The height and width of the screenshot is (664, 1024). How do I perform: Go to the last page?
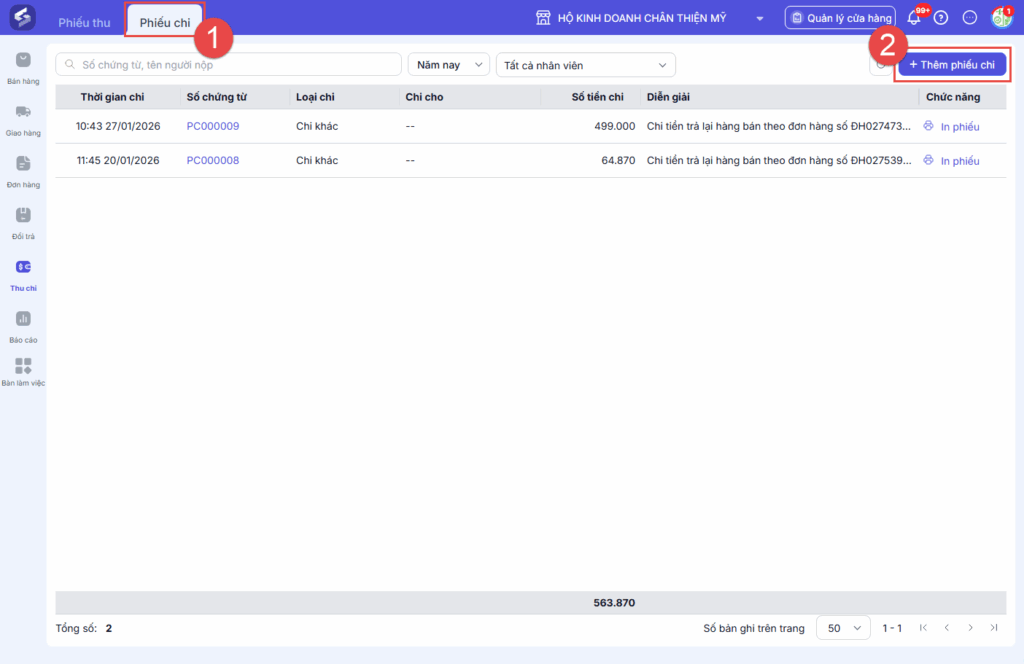(x=994, y=628)
